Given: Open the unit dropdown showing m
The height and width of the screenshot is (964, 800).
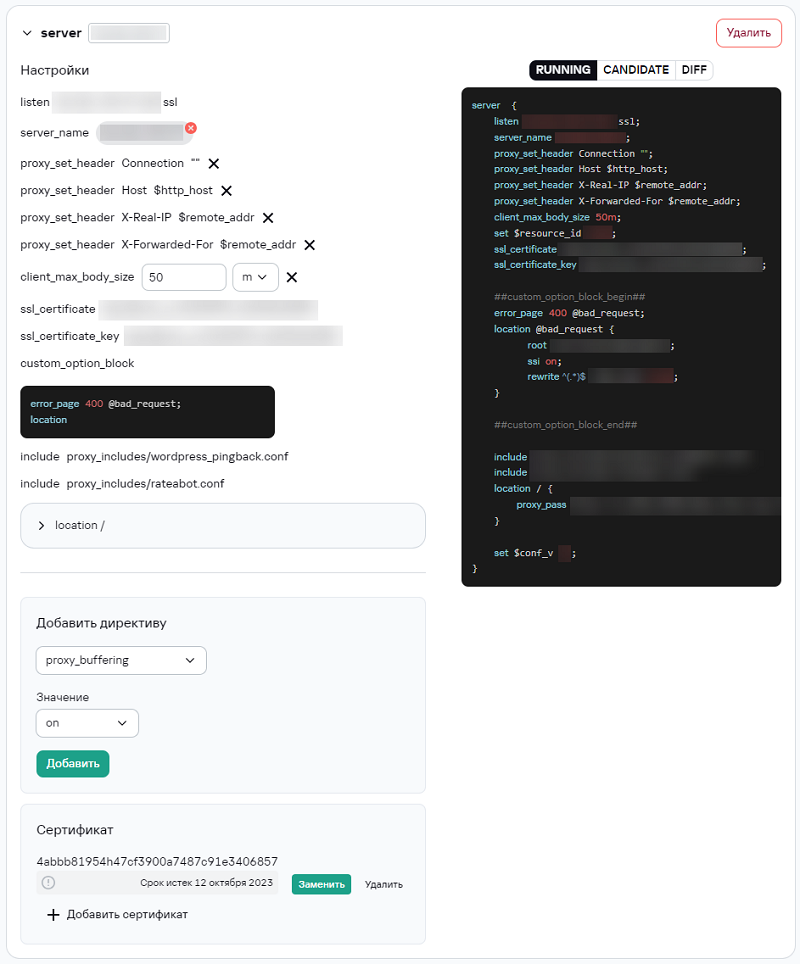Looking at the screenshot, I should click(x=255, y=277).
